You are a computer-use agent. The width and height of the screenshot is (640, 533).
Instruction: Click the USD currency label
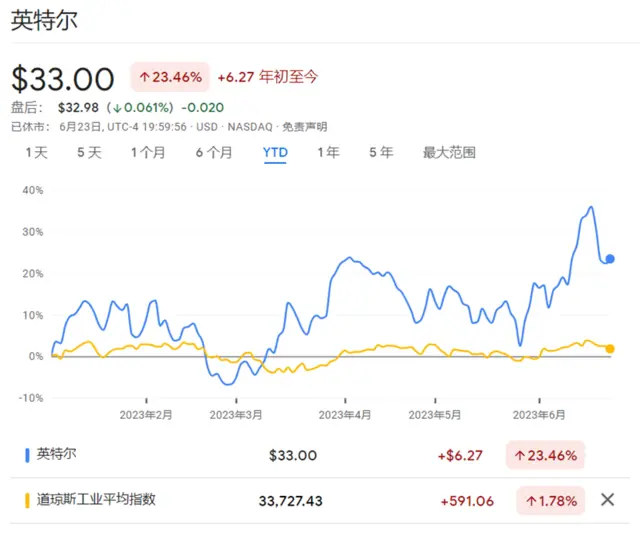click(x=207, y=127)
